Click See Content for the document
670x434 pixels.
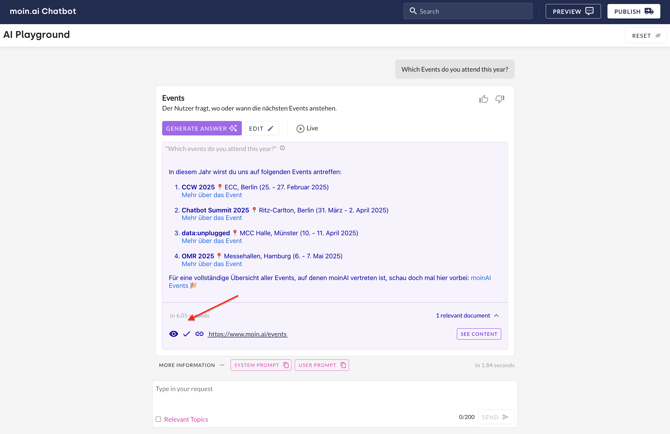click(478, 334)
